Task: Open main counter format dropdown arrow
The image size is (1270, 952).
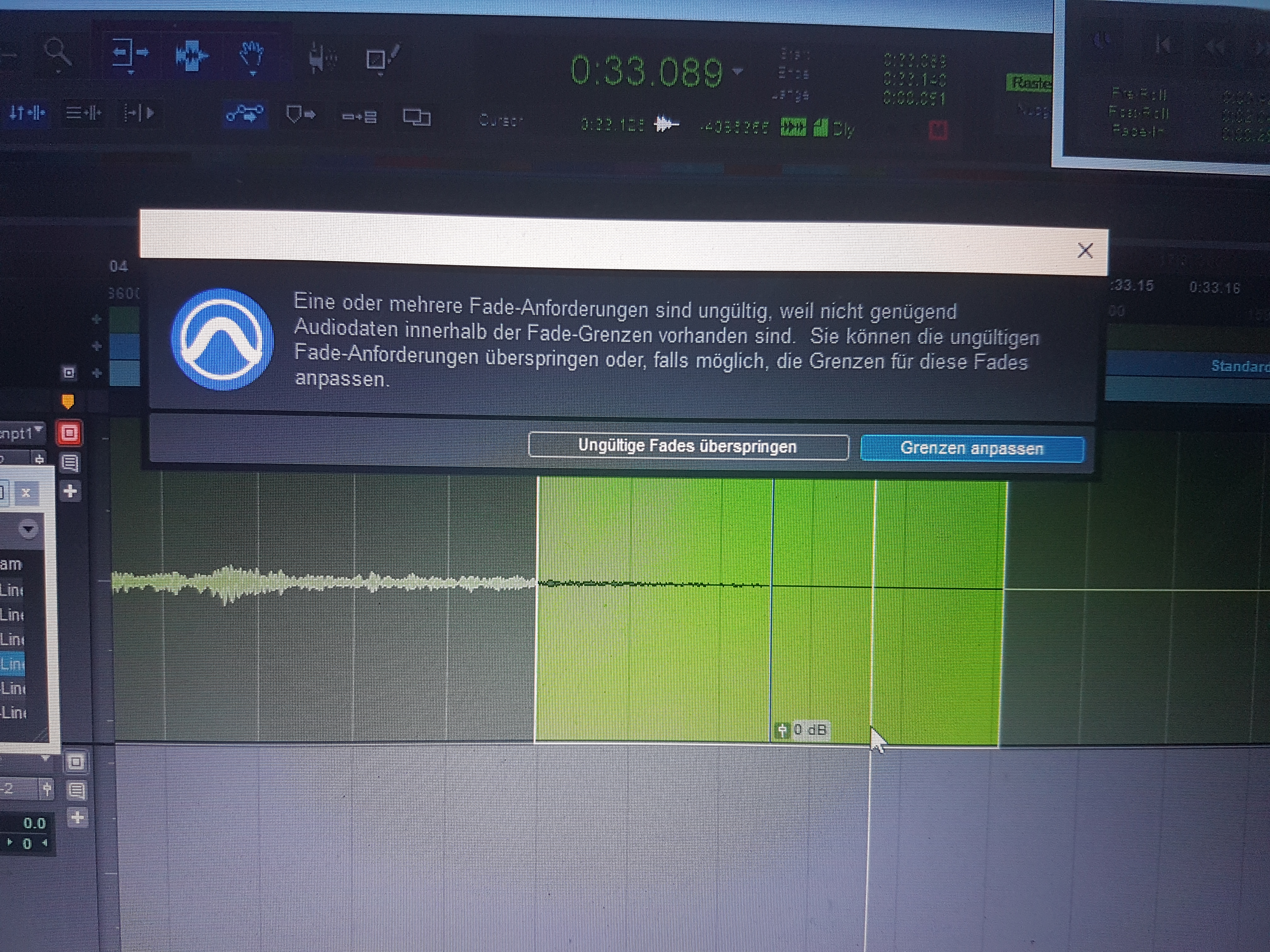Action: click(x=738, y=71)
